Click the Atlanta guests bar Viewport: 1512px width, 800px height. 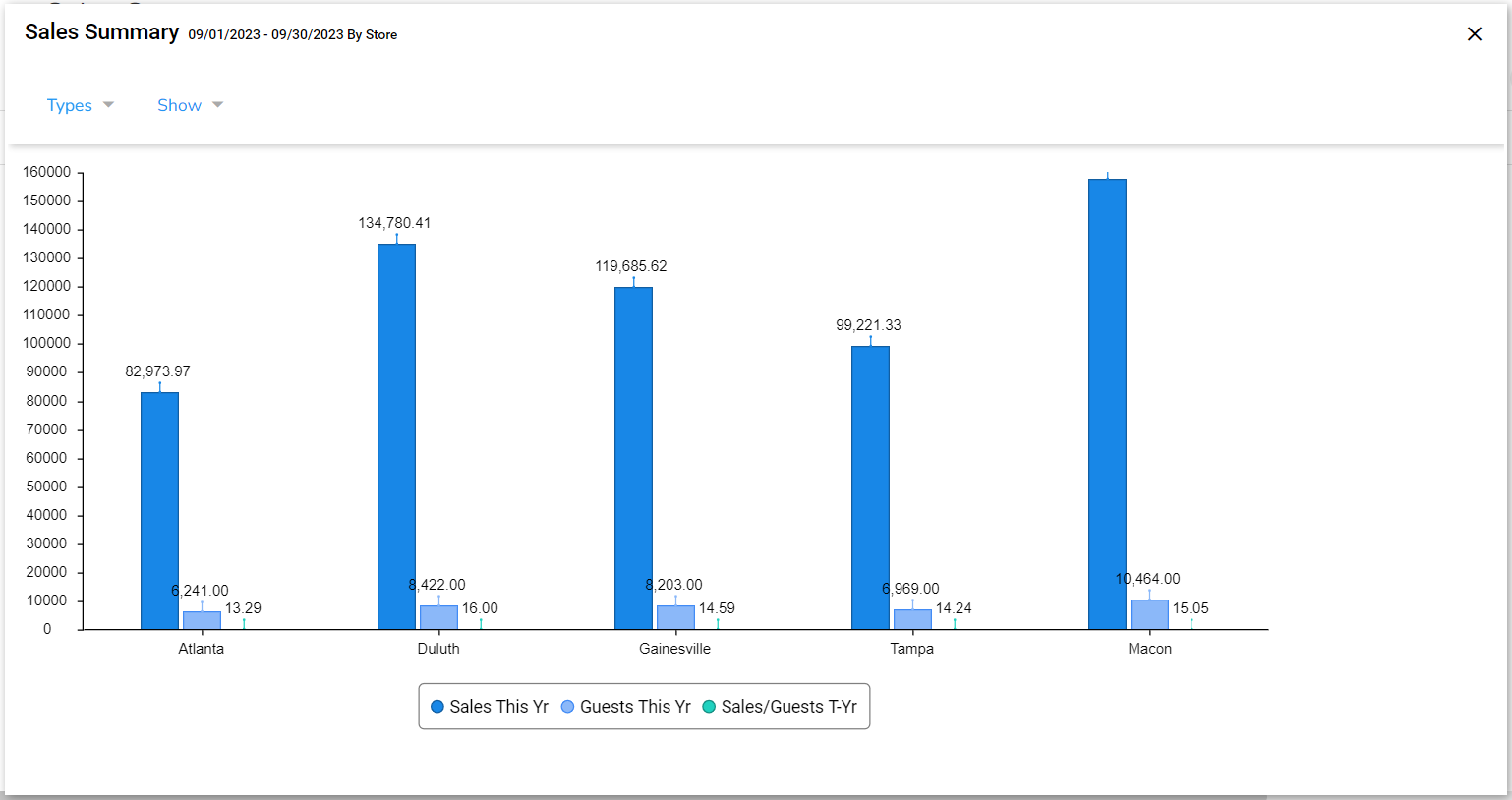click(202, 620)
